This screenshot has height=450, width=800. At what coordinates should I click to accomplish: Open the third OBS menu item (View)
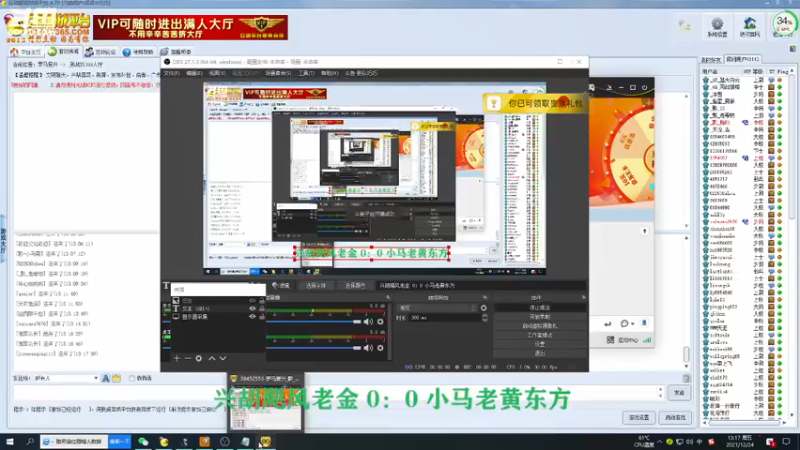coord(217,73)
